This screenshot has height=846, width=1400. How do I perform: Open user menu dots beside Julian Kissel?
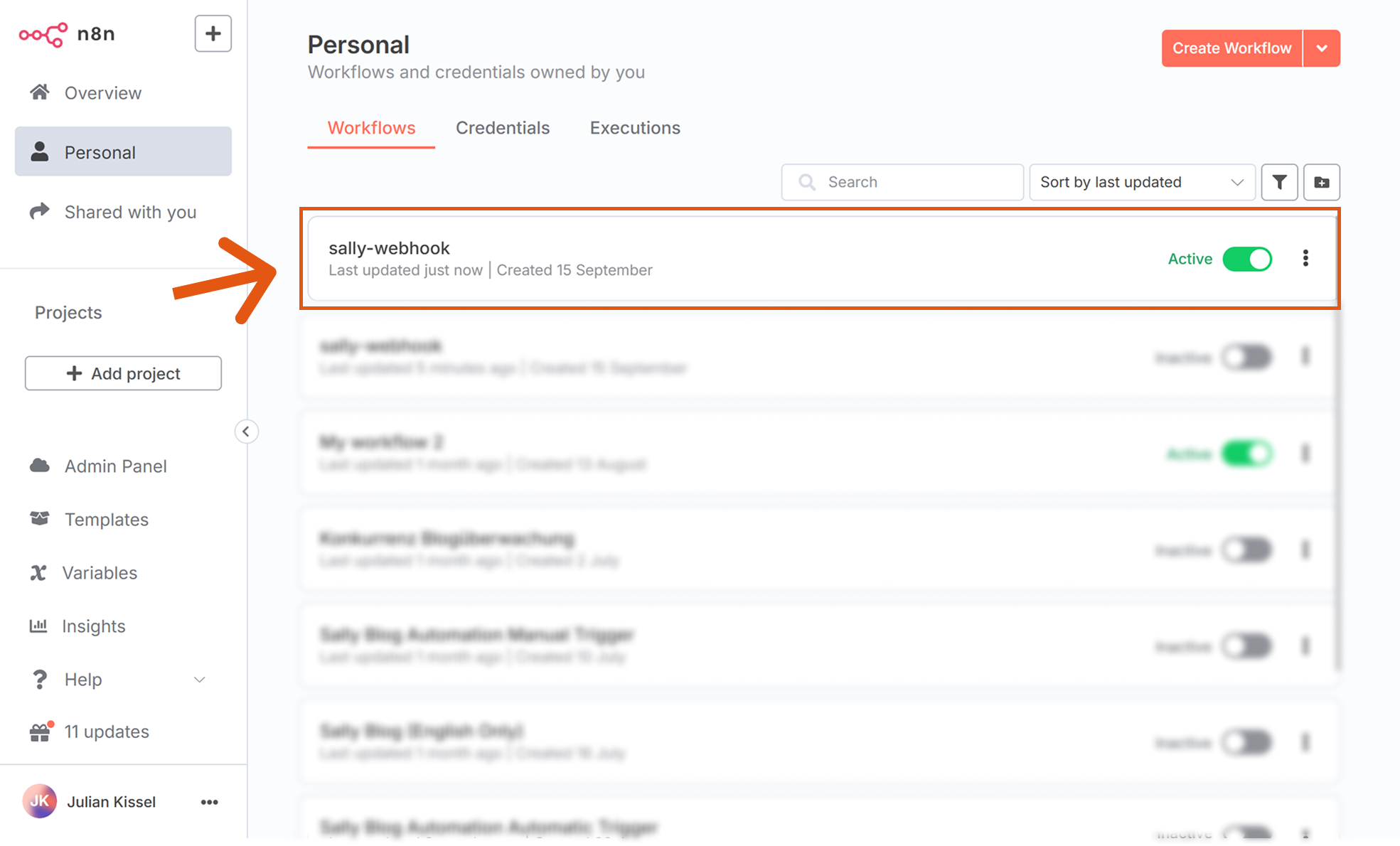209,802
